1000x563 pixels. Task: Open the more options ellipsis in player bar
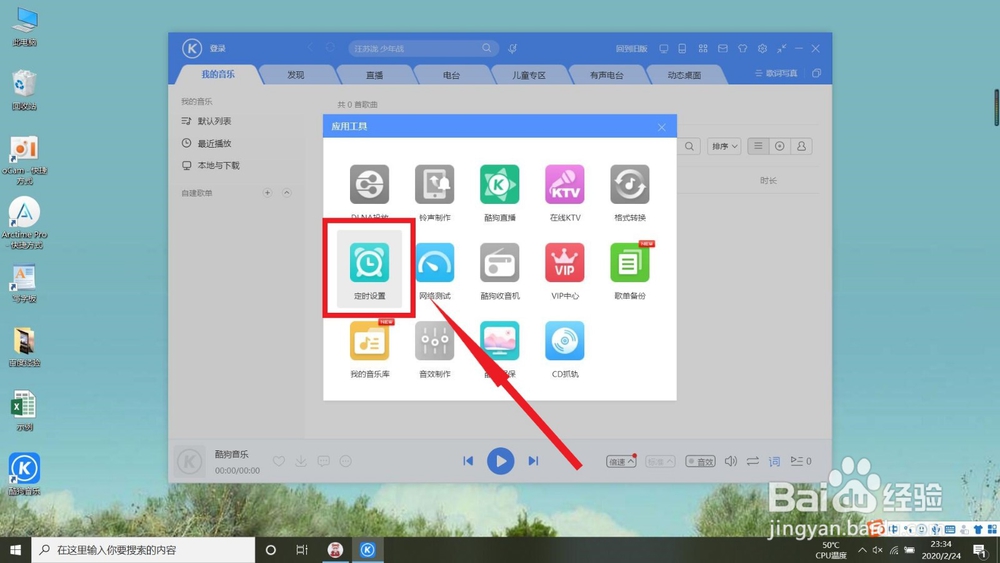tap(346, 461)
